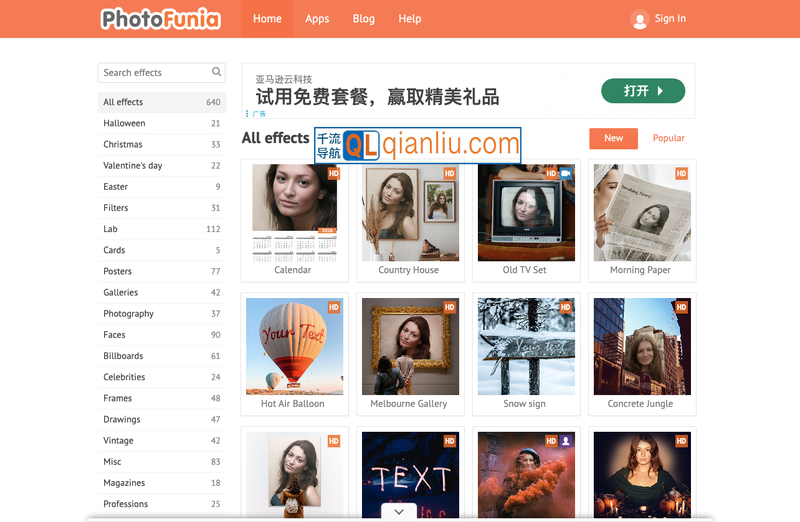
Task: Open the Home menu item
Action: click(x=267, y=19)
